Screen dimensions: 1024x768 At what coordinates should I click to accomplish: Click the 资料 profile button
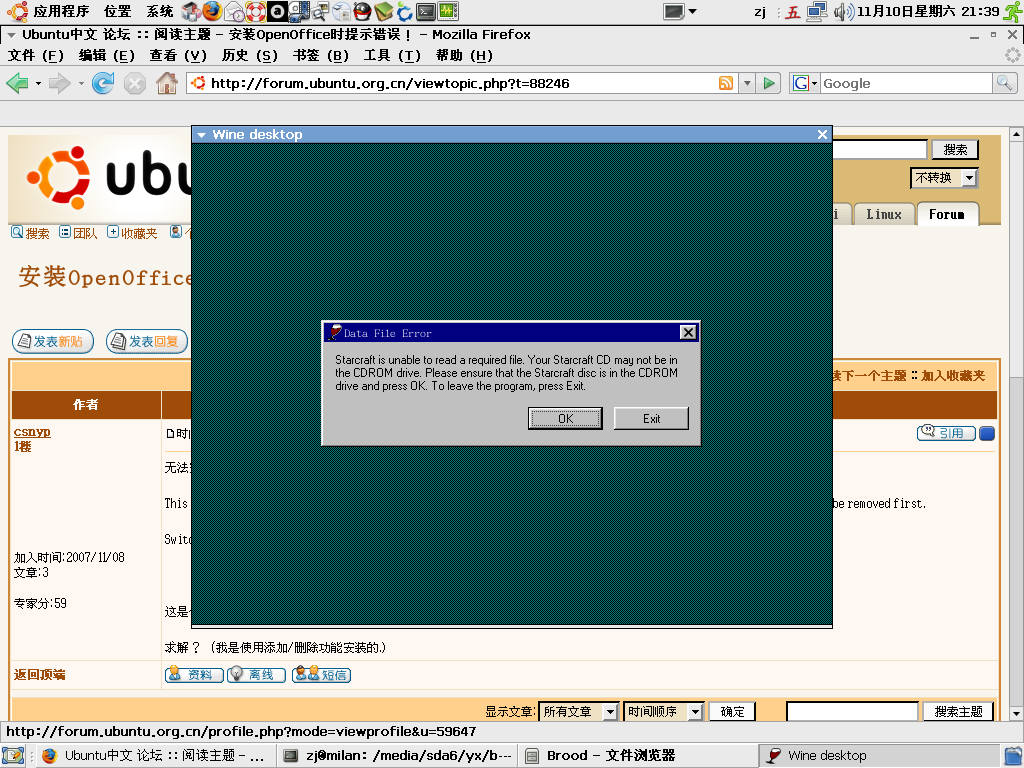coord(194,675)
